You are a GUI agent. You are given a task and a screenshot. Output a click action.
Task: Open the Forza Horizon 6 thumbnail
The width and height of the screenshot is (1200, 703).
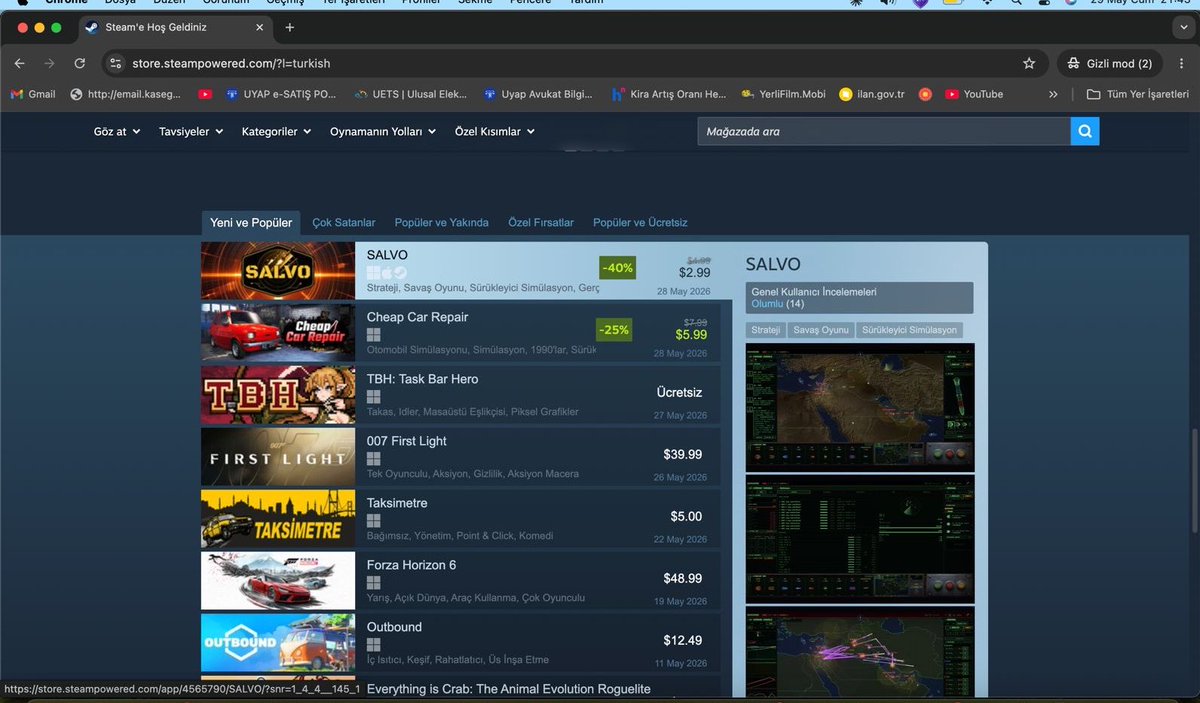278,580
